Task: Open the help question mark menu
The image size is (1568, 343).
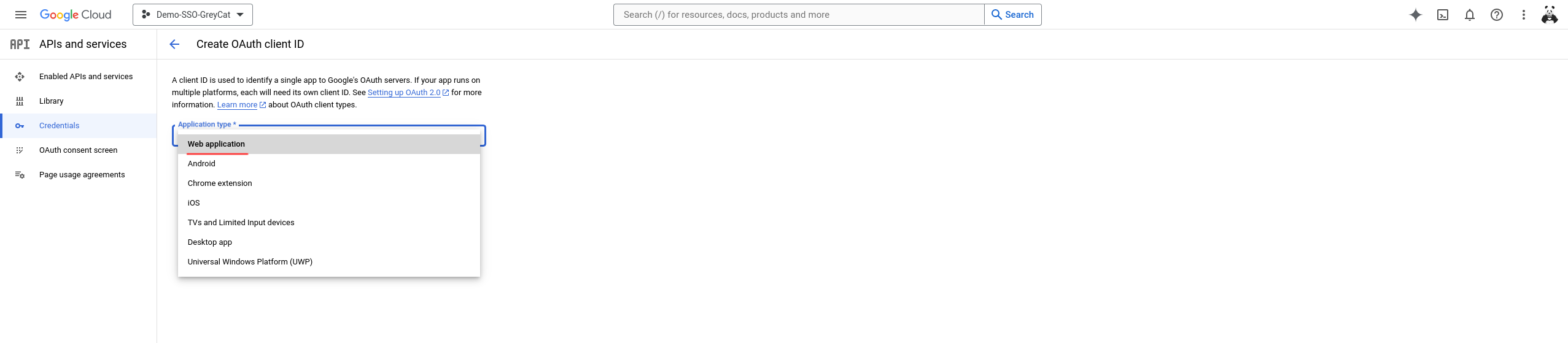Action: pos(1497,15)
